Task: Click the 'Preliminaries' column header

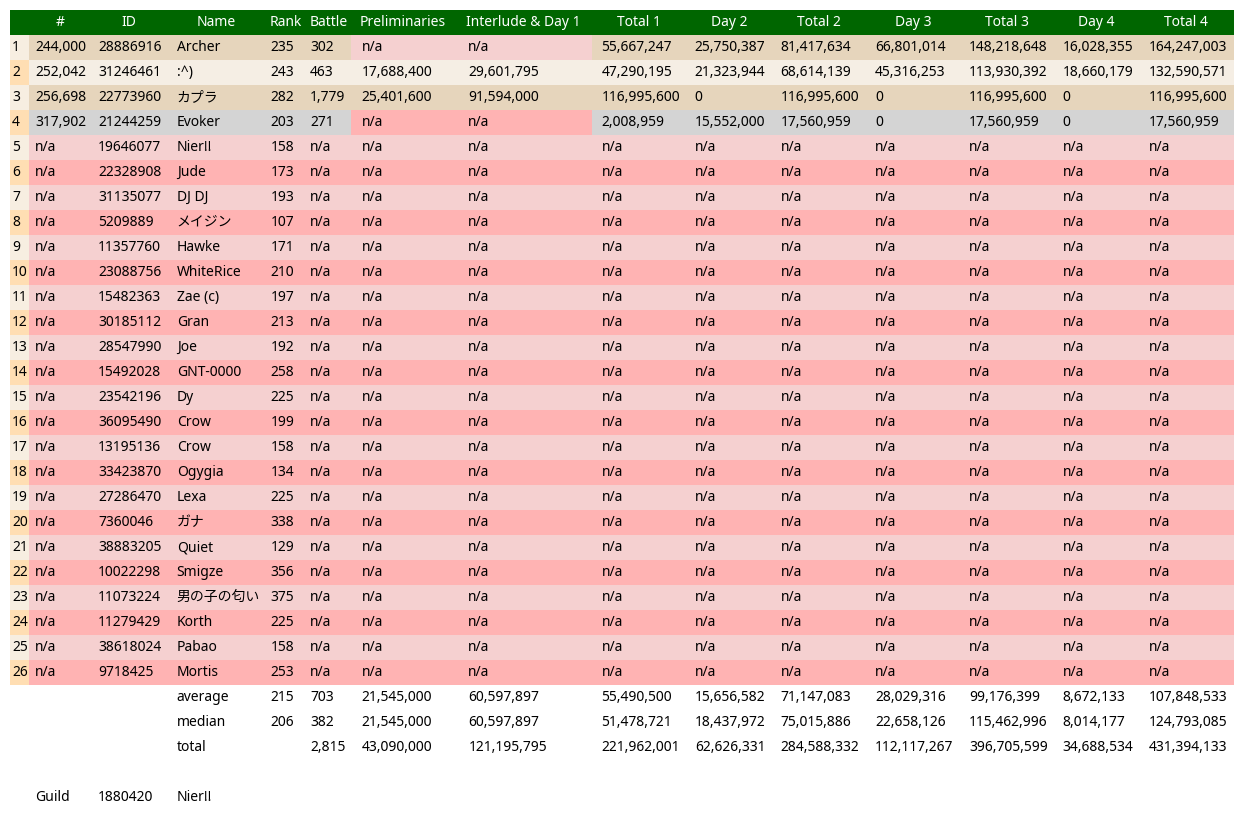Action: coord(402,21)
